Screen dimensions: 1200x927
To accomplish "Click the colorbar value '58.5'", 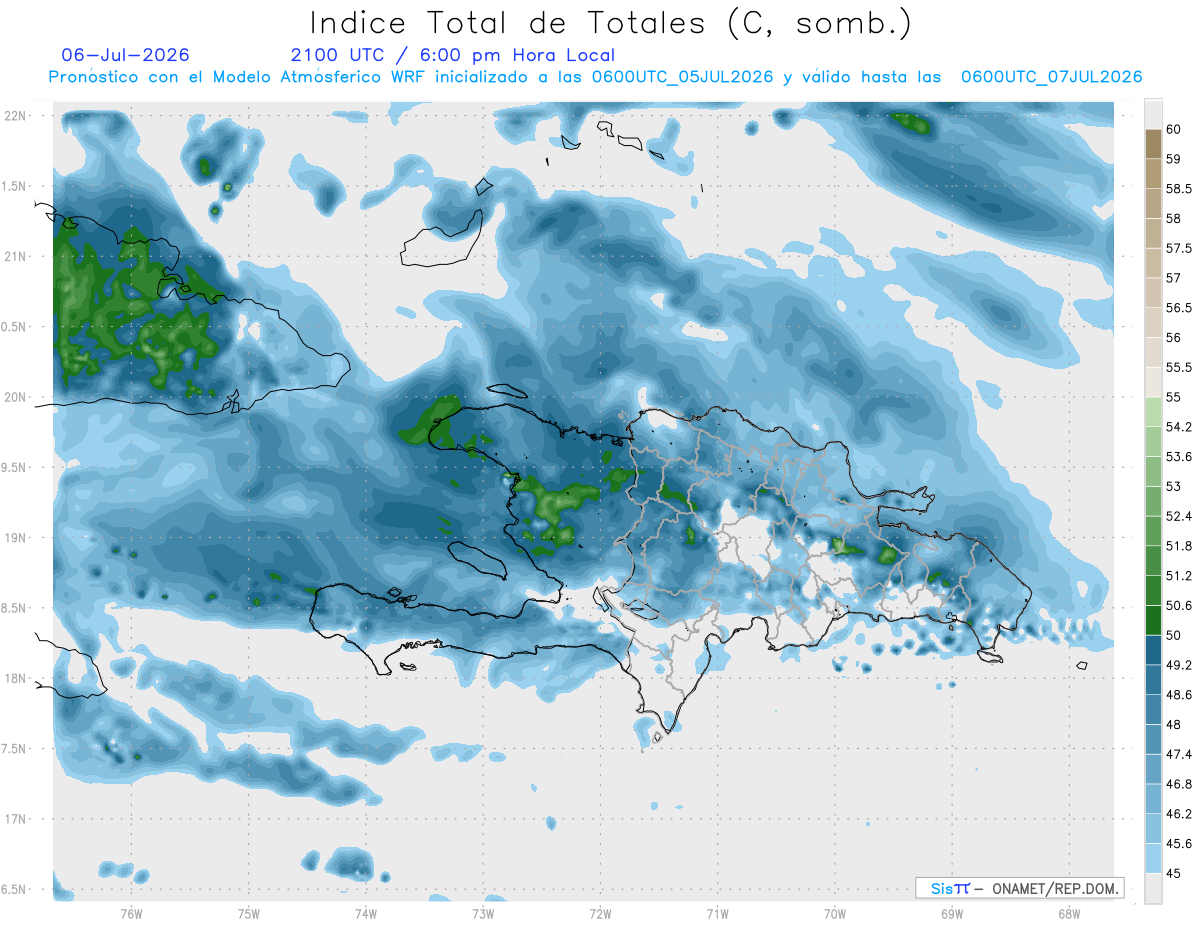I will (1179, 189).
